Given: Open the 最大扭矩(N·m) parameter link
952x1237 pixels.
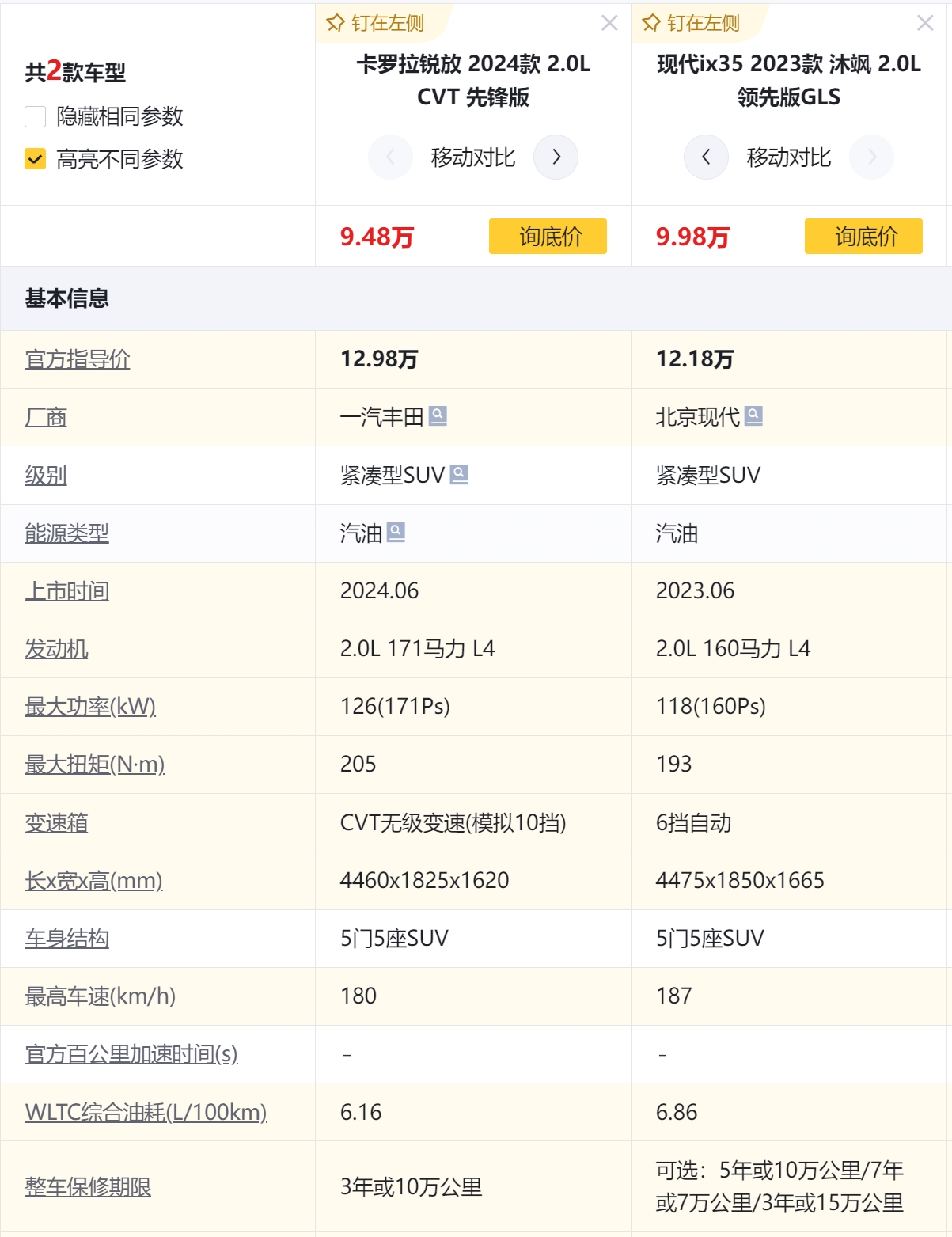Looking at the screenshot, I should click(95, 764).
